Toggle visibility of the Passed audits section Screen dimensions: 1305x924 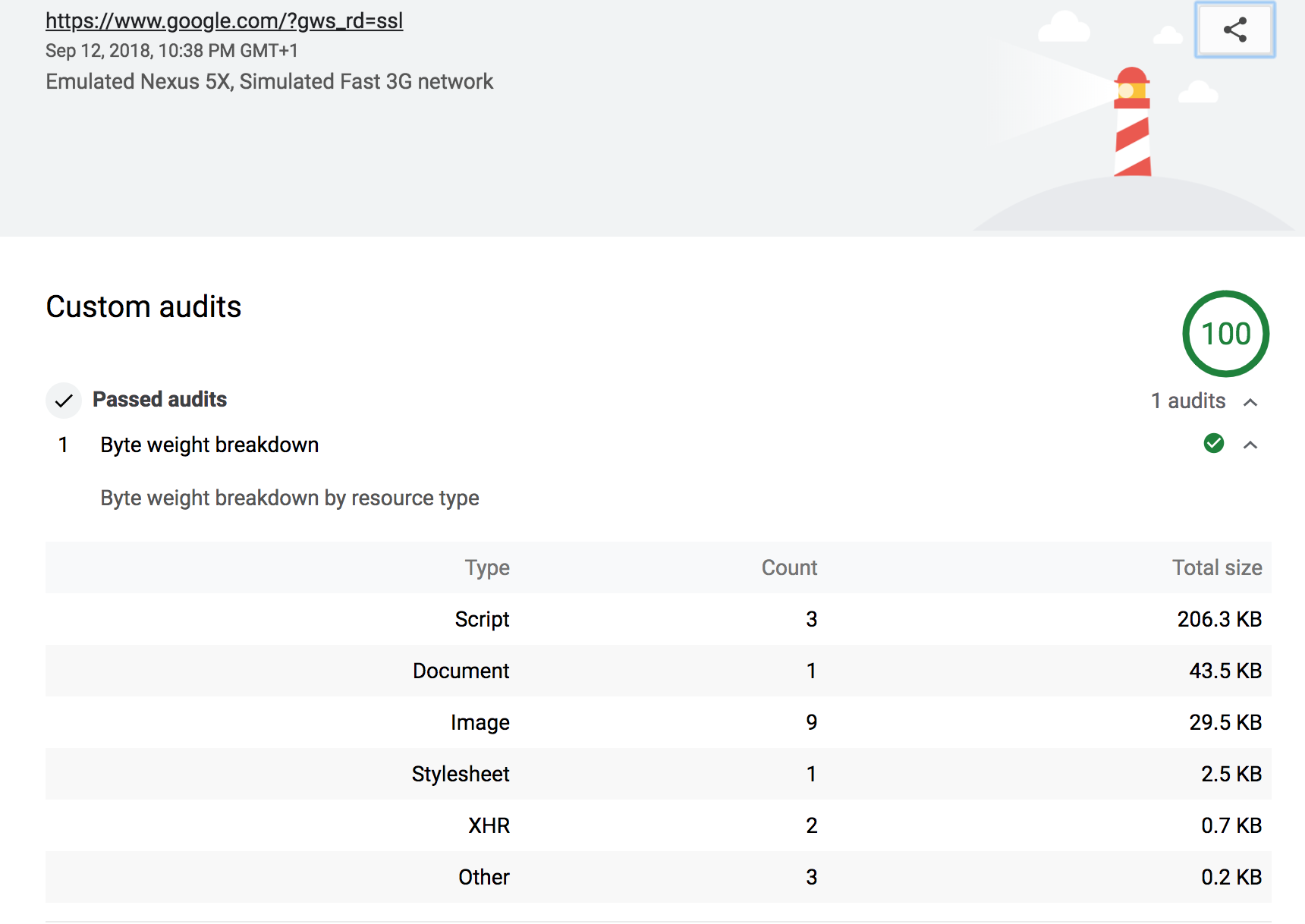[x=1251, y=402]
